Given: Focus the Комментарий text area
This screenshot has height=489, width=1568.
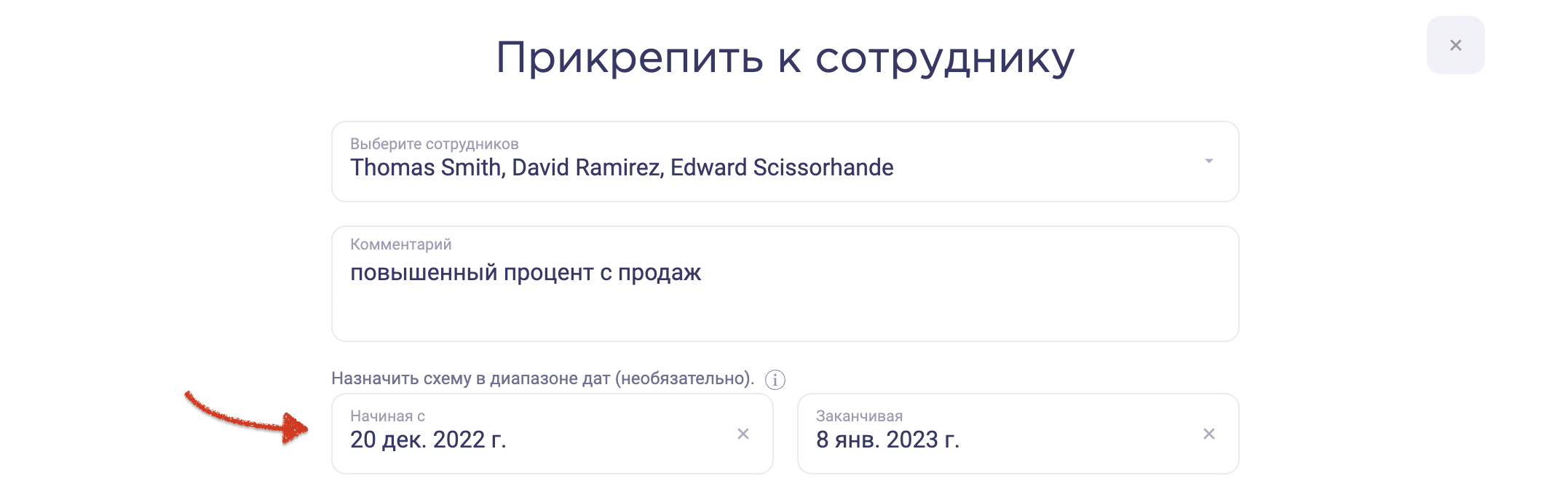Looking at the screenshot, I should click(x=785, y=284).
